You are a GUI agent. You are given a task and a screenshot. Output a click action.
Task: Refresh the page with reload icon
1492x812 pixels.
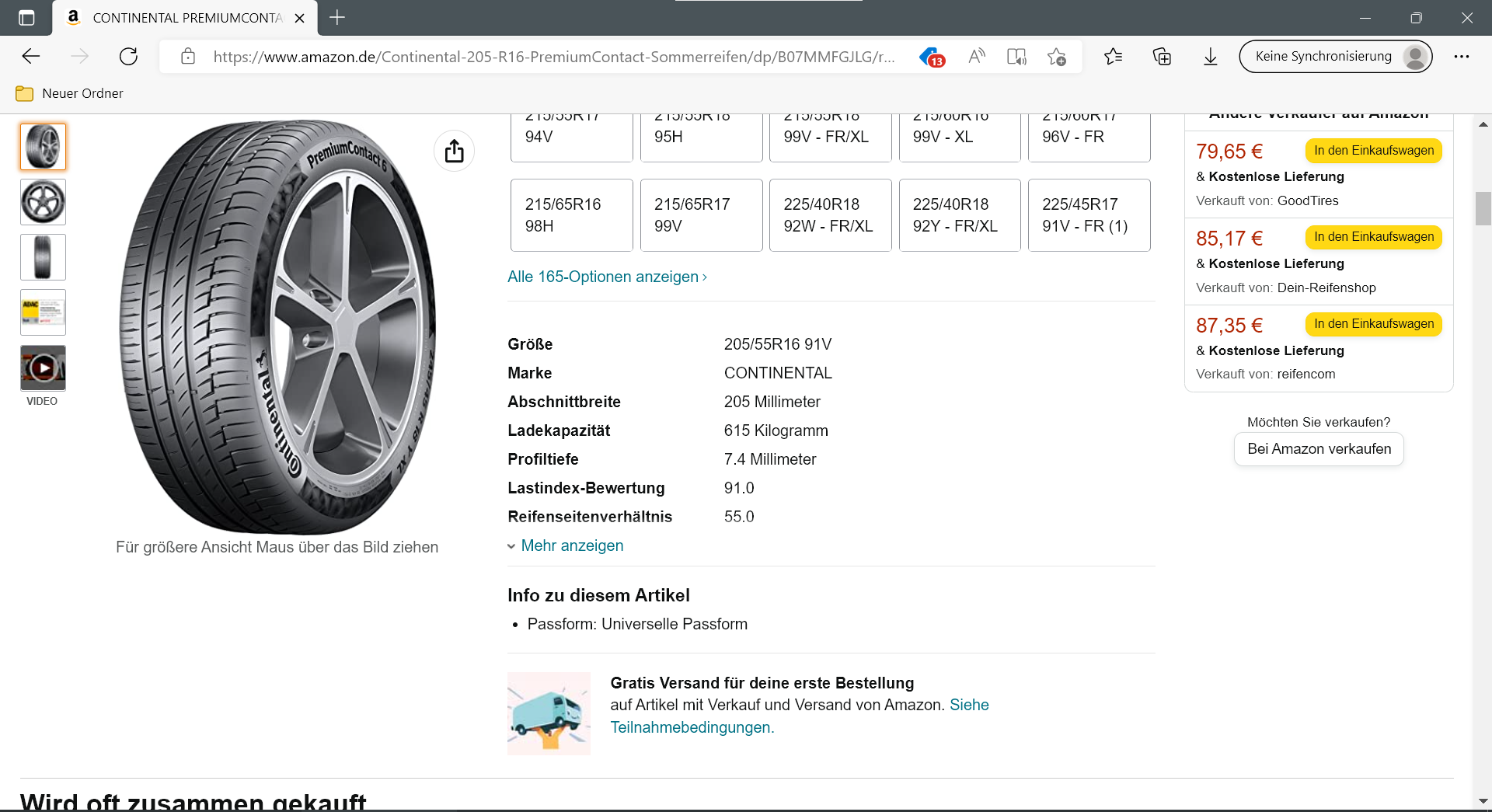tap(128, 57)
